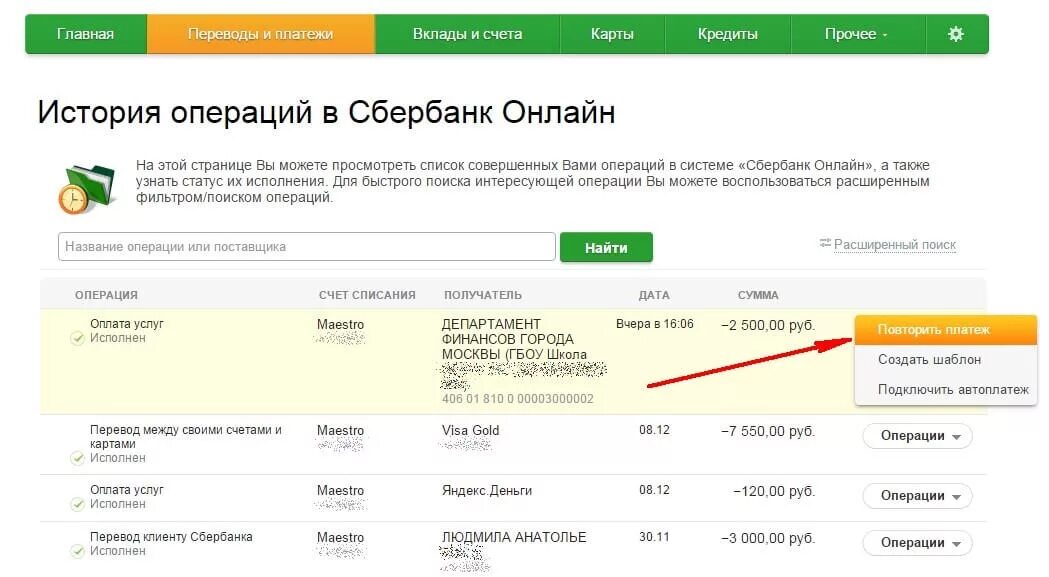
Task: Expand Операции dropdown for Visa Gold row
Action: click(x=917, y=436)
